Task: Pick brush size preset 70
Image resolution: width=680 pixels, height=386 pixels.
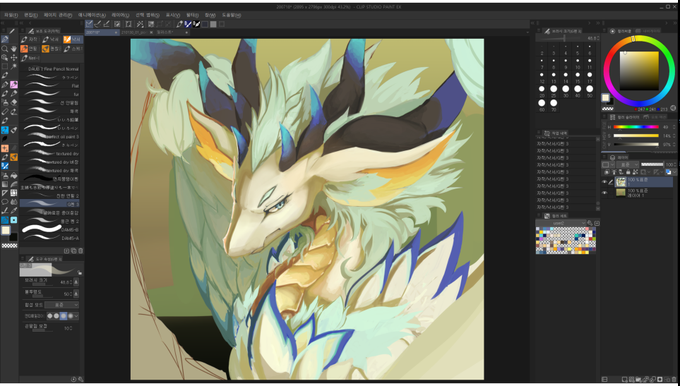Action: click(553, 103)
